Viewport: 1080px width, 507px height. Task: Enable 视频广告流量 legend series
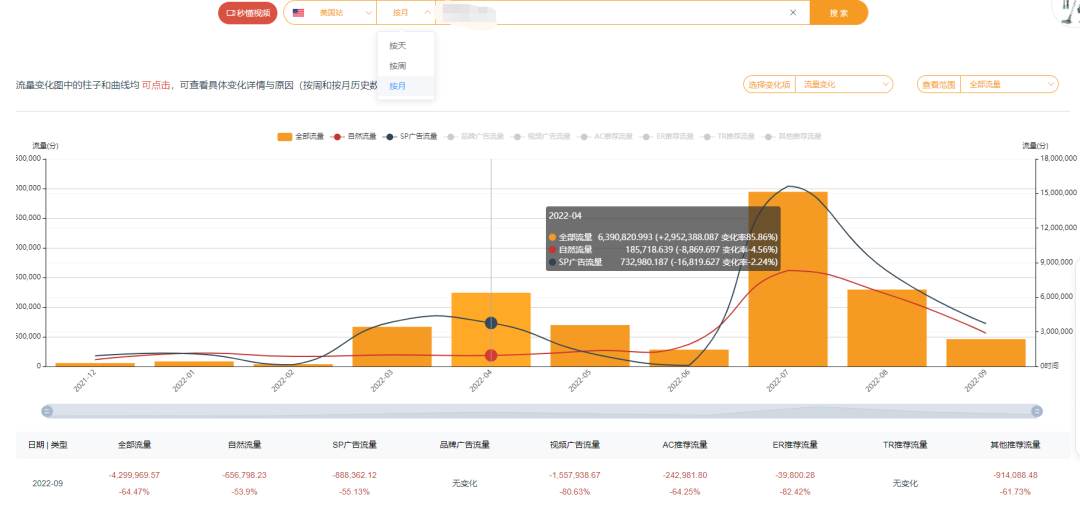[x=541, y=136]
